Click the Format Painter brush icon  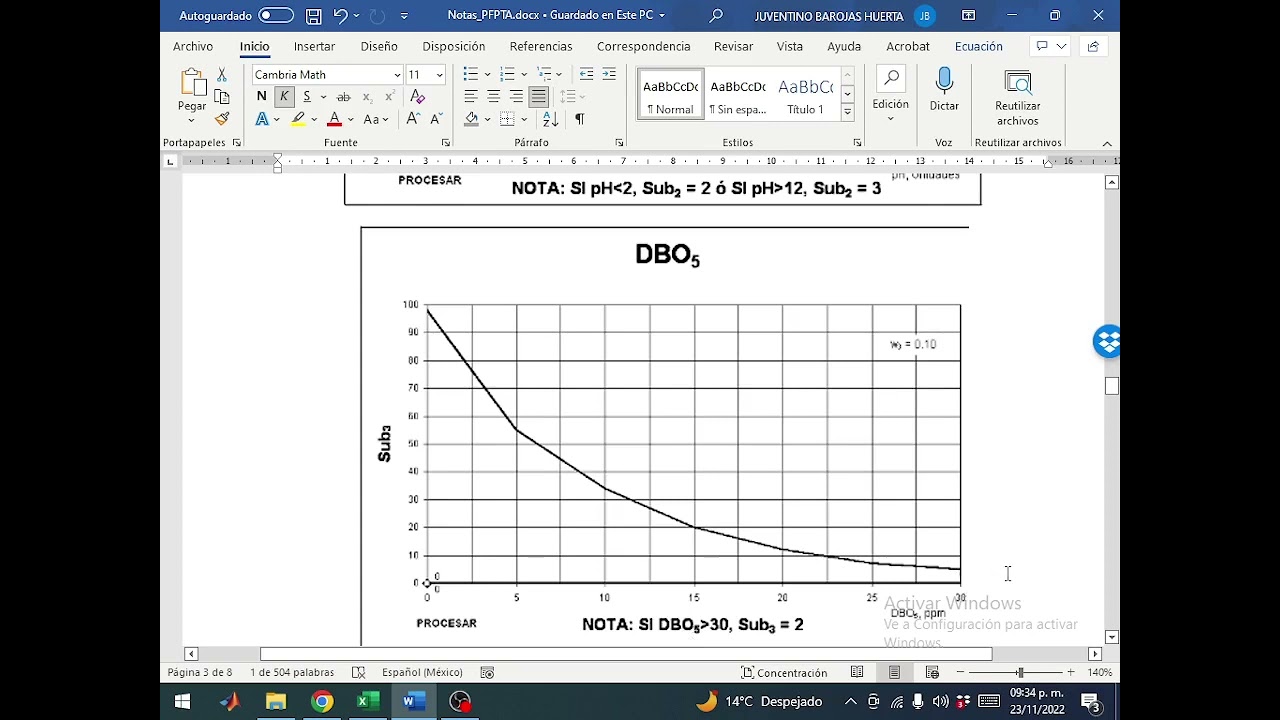[222, 119]
